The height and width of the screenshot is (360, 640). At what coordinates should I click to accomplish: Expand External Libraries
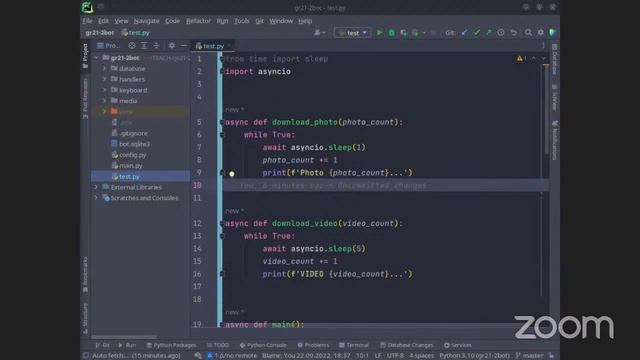point(96,187)
